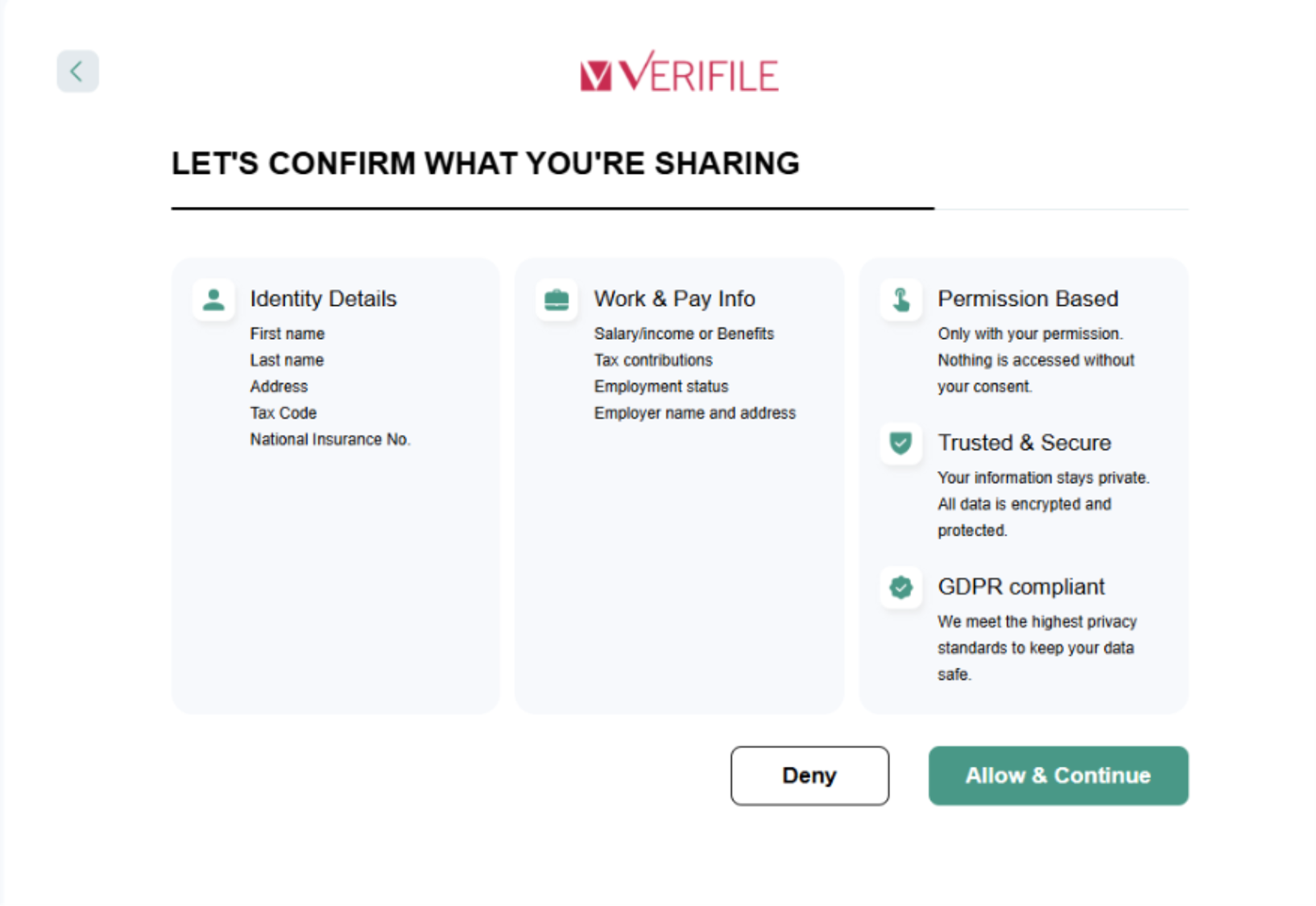Viewport: 1316px width, 906px height.
Task: Click the Salary/income or Benefits item
Action: [683, 334]
